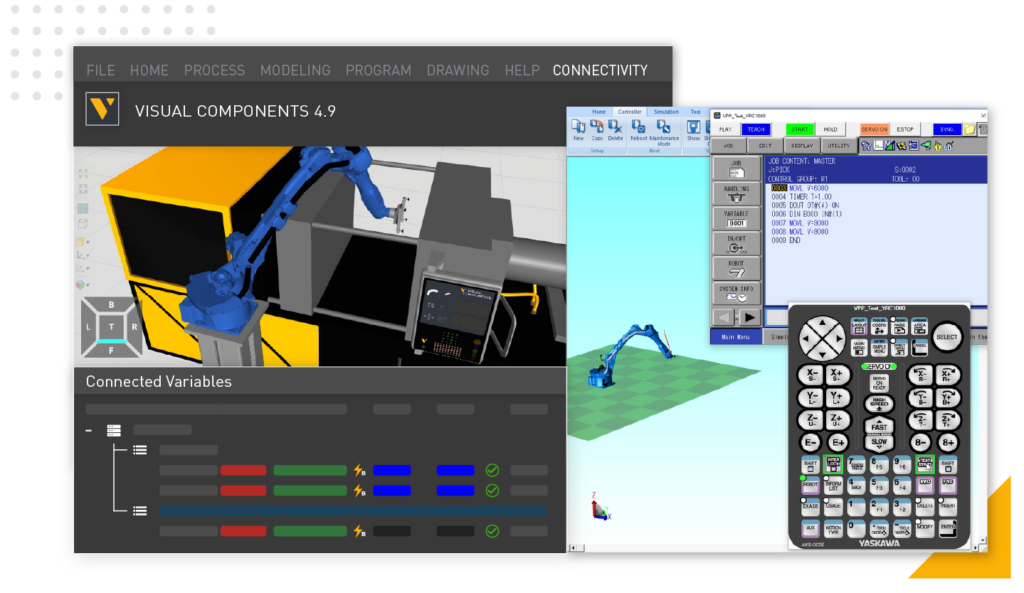Expand the lower variable group in Connected Variables
Image resolution: width=1024 pixels, height=593 pixels.
(139, 511)
